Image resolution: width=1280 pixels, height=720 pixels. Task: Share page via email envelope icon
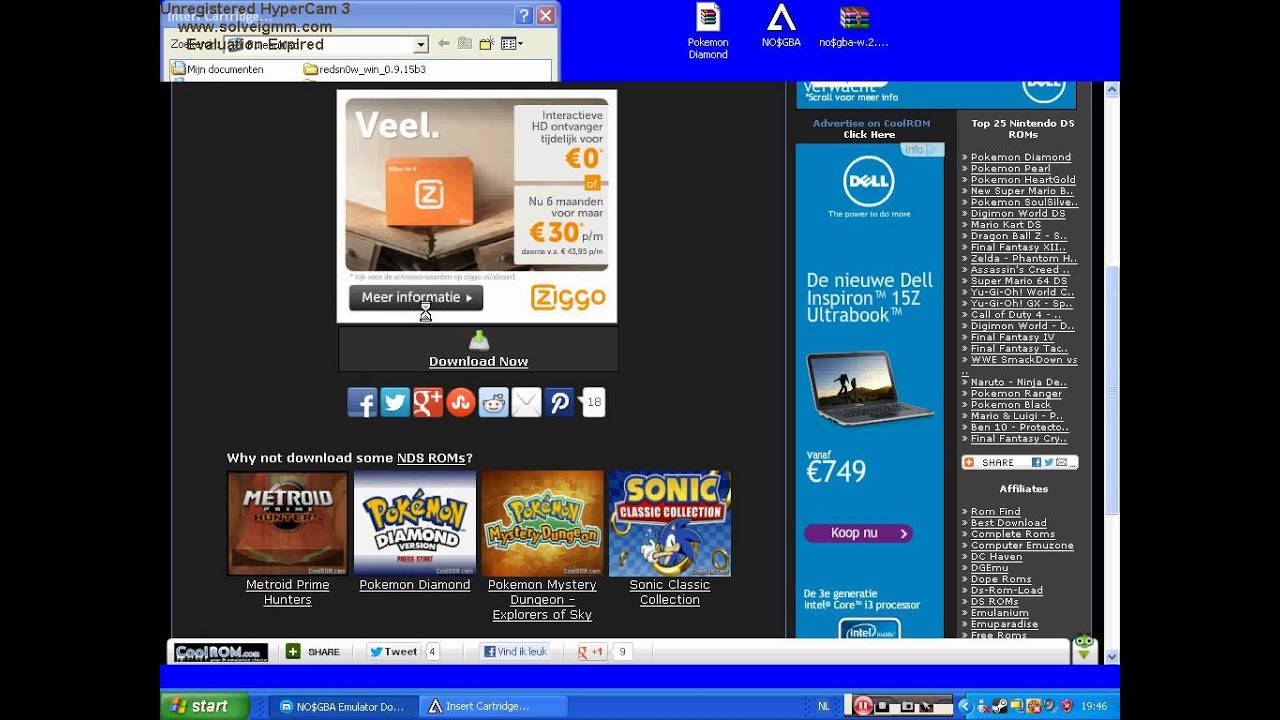click(527, 402)
